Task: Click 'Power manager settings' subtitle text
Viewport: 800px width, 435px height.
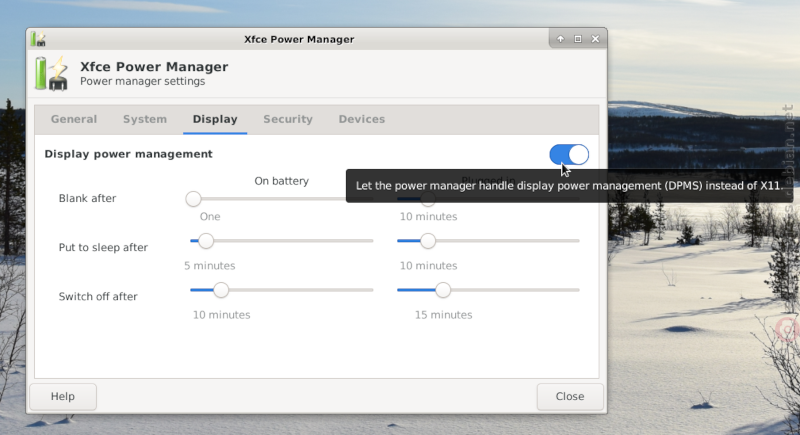Action: (x=142, y=81)
